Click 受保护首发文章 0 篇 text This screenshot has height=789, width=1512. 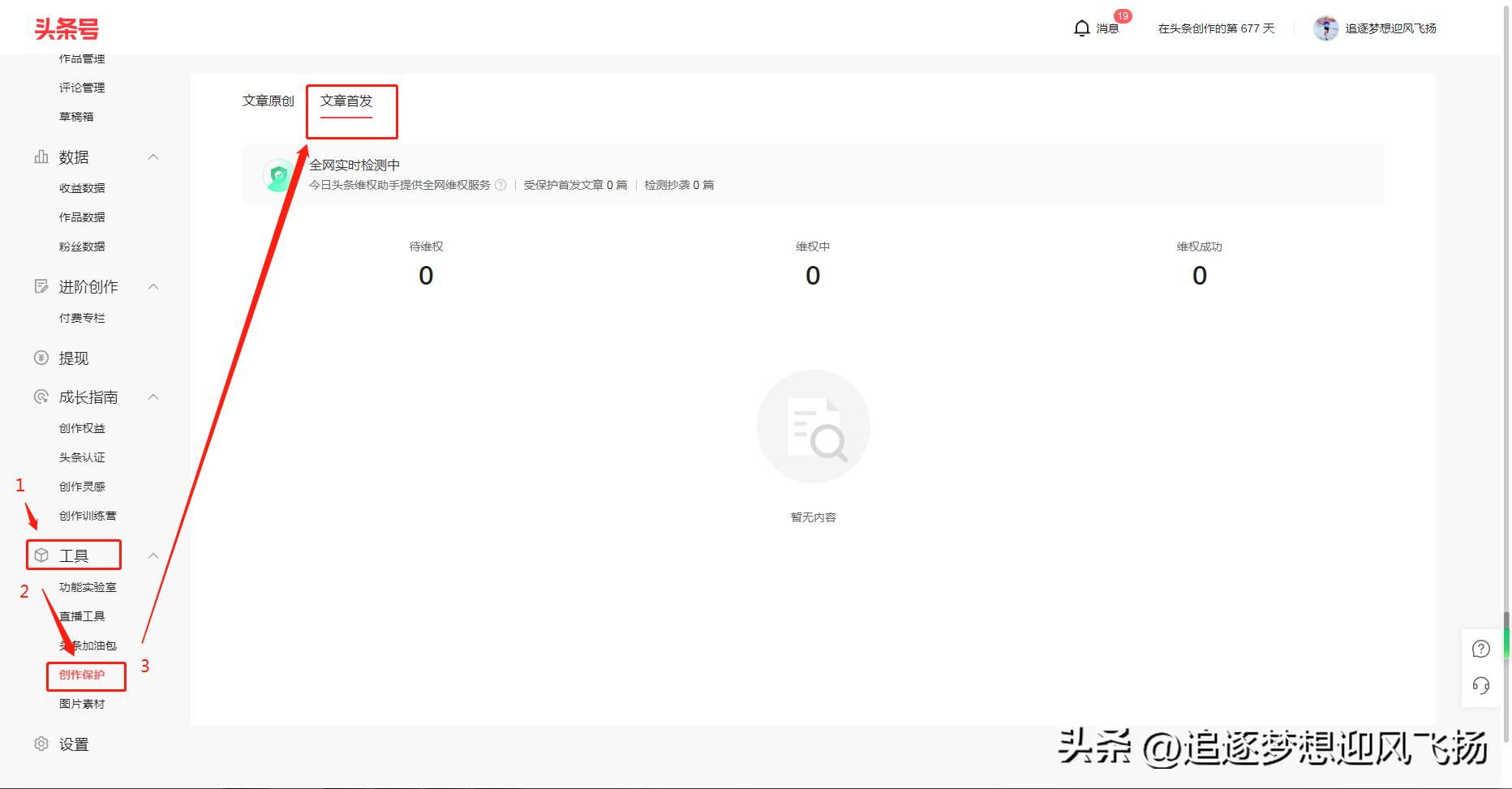[576, 185]
